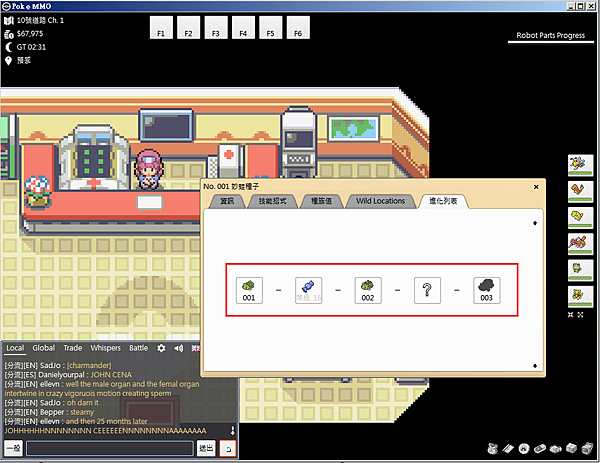Open the fourth bottom menu icon
The image size is (600, 463).
point(540,448)
